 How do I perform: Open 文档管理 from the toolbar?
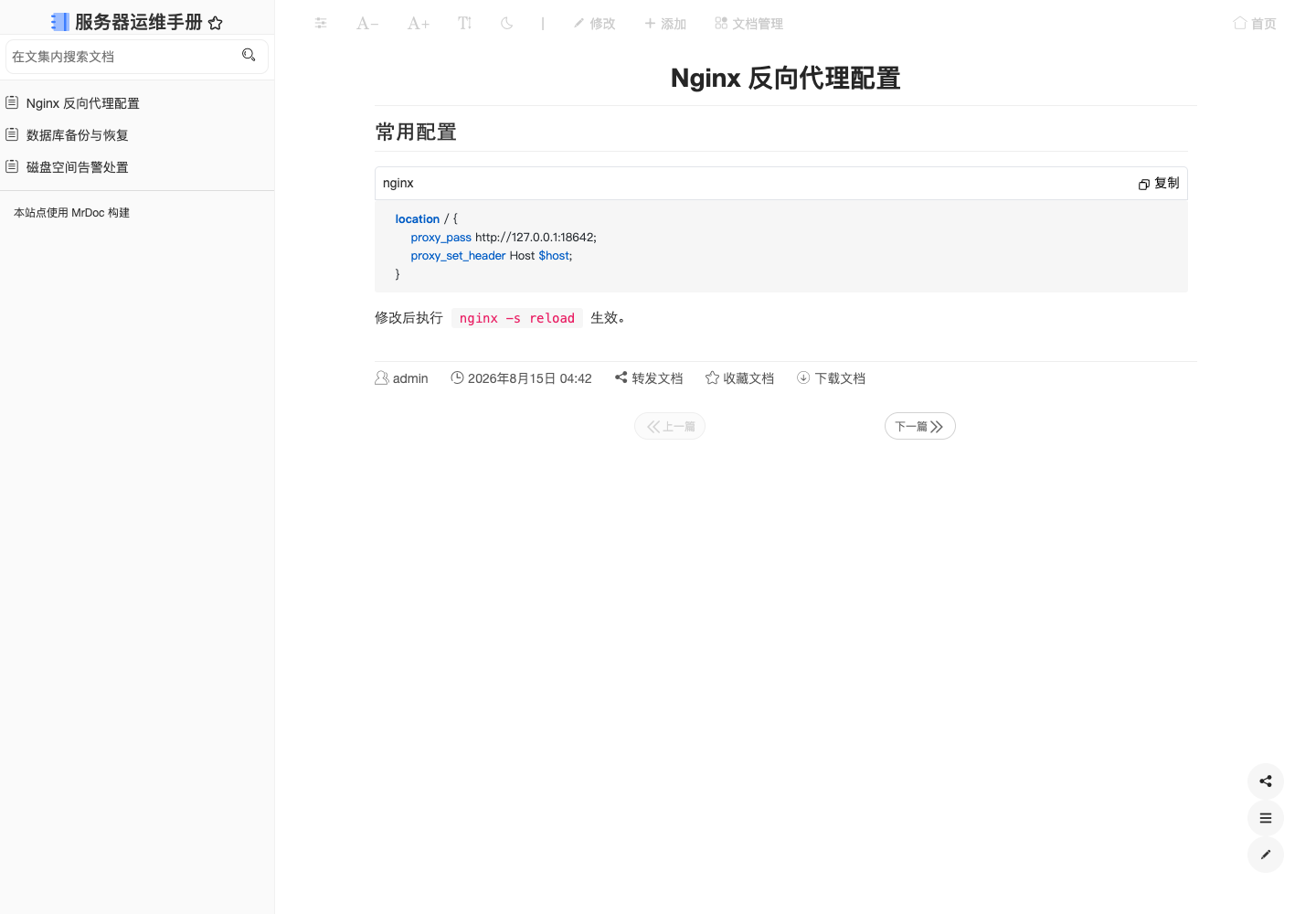click(x=749, y=24)
